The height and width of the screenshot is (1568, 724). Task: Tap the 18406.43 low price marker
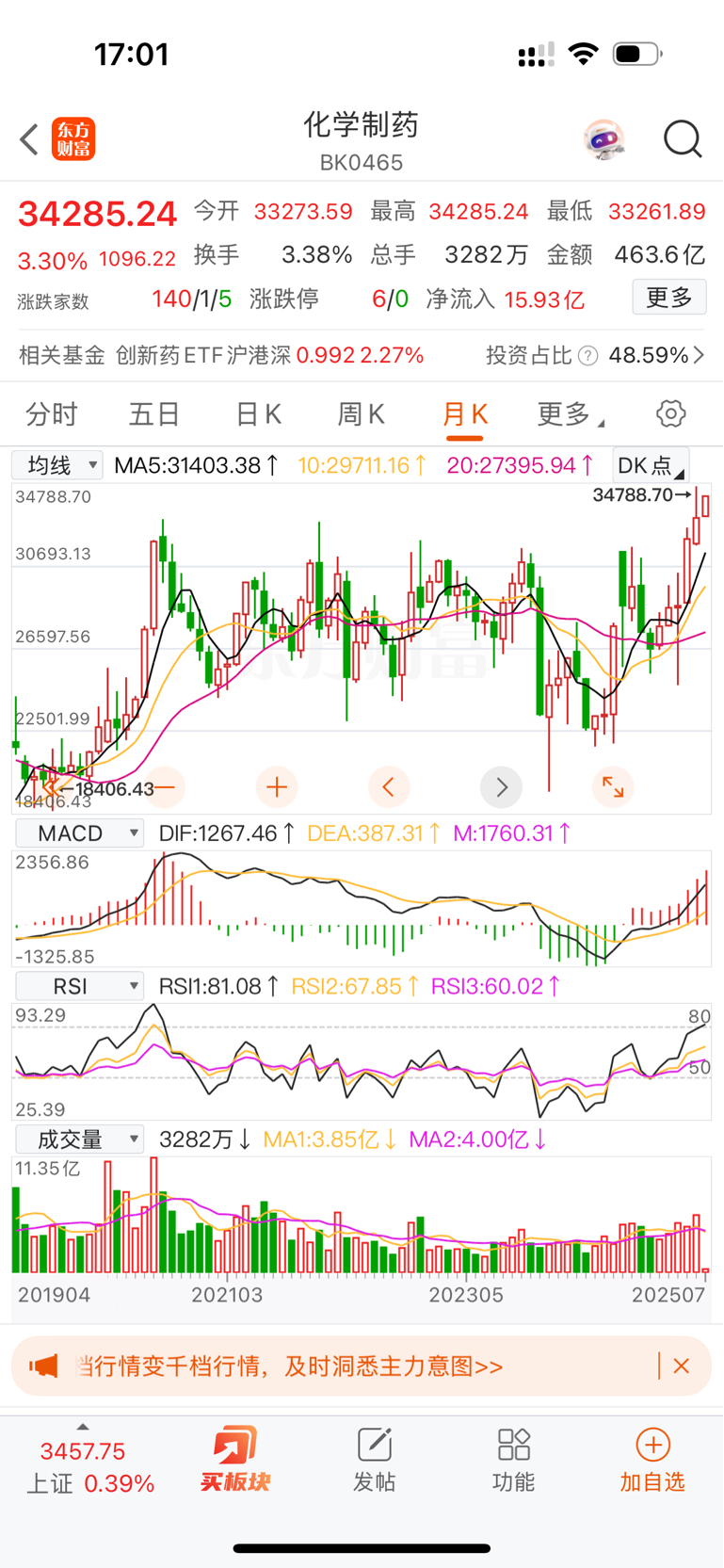pyautogui.click(x=106, y=789)
